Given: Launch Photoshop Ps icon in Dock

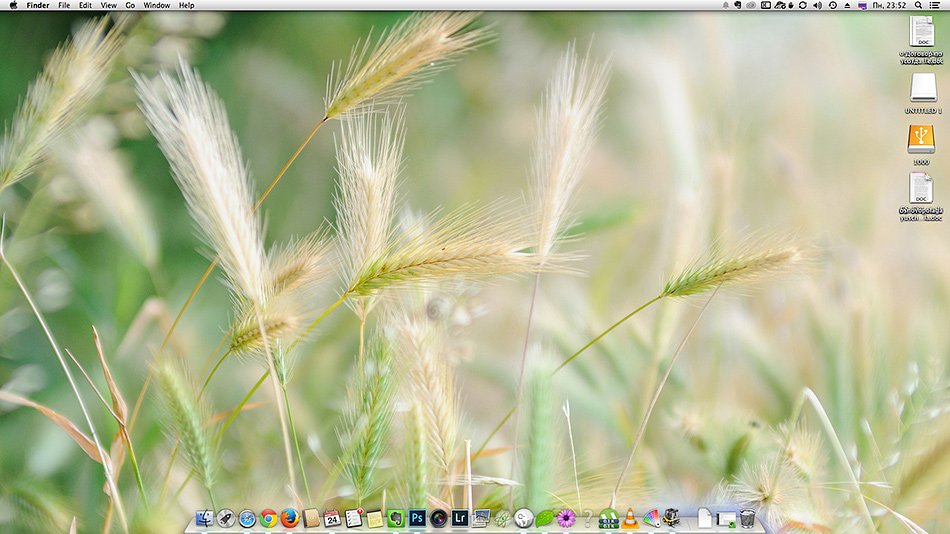Looking at the screenshot, I should click(417, 518).
